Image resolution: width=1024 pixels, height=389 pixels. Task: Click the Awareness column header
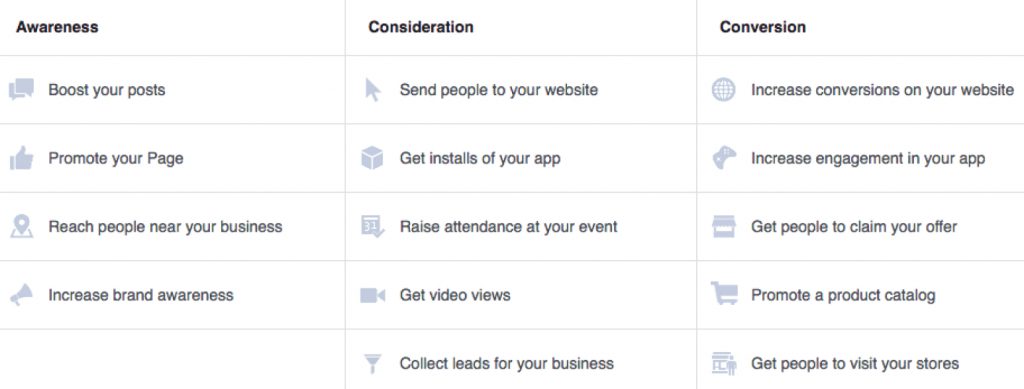tap(57, 27)
